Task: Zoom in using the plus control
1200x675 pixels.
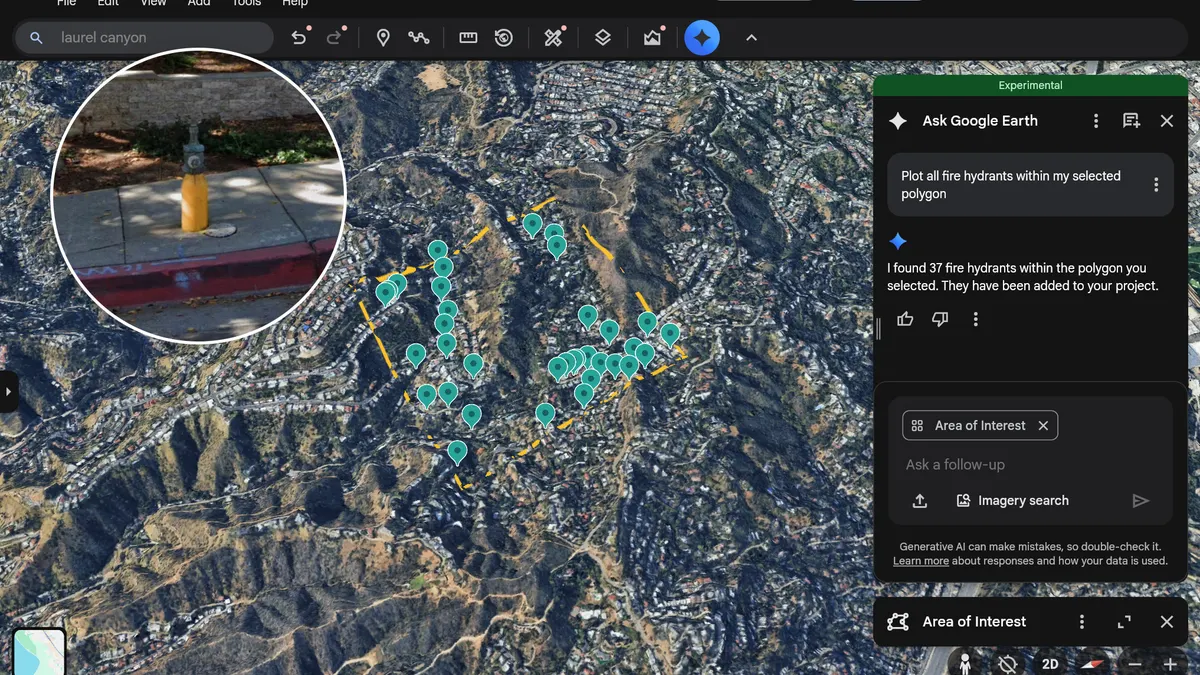Action: click(1170, 663)
